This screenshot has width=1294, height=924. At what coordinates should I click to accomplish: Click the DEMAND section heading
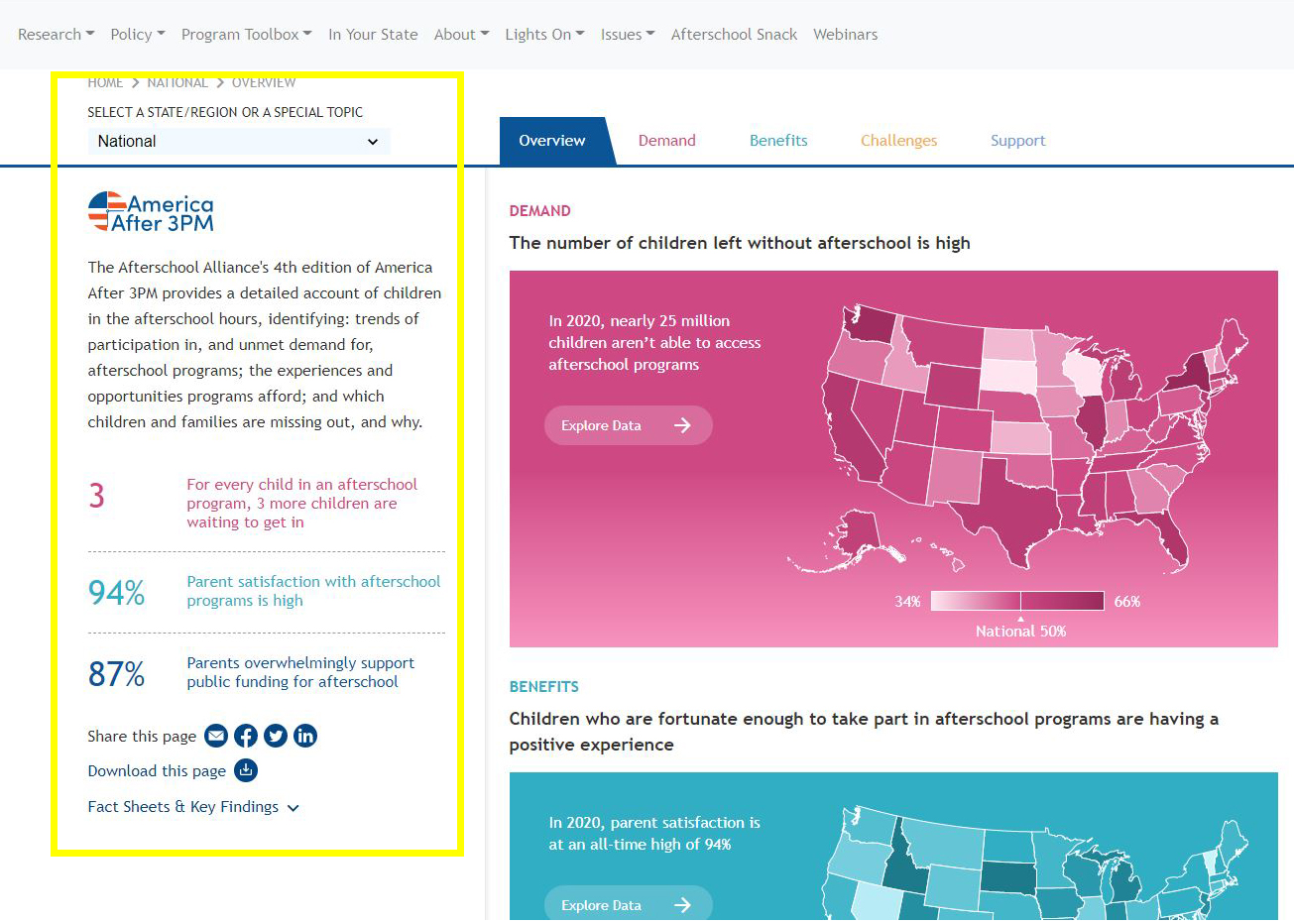tap(539, 210)
